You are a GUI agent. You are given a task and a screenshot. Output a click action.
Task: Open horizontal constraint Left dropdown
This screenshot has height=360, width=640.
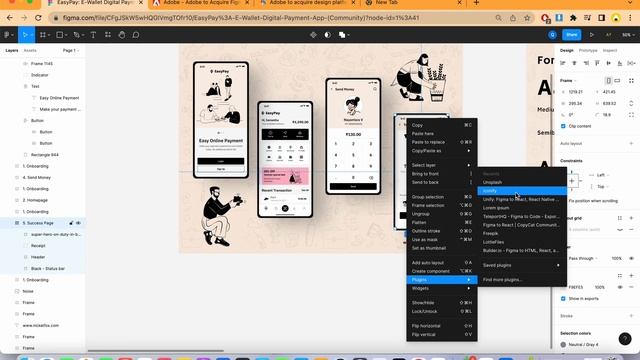(602, 175)
